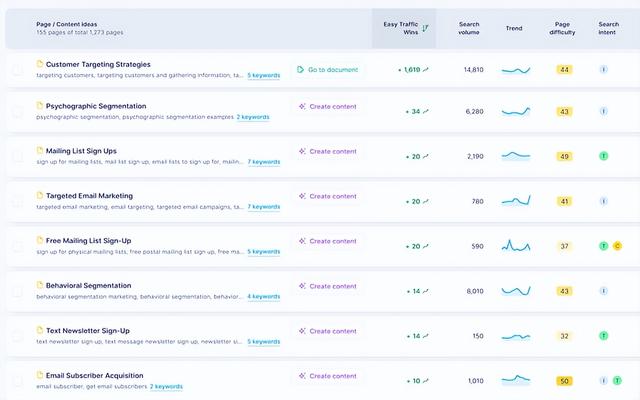Click the document icon beside Customer Targeting Strategies
Screen dimensions: 640x400
[x=40, y=64]
